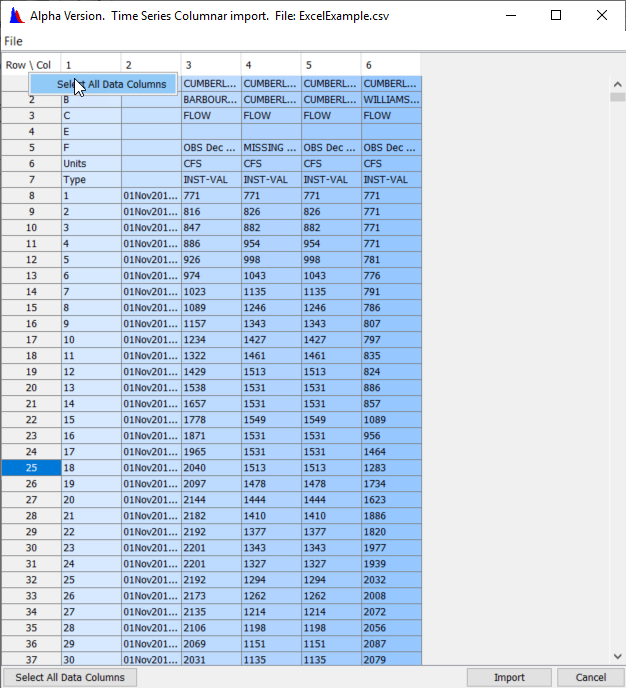Viewport: 626px width, 688px height.
Task: Select the highlighted row header 25
Action: click(x=31, y=468)
